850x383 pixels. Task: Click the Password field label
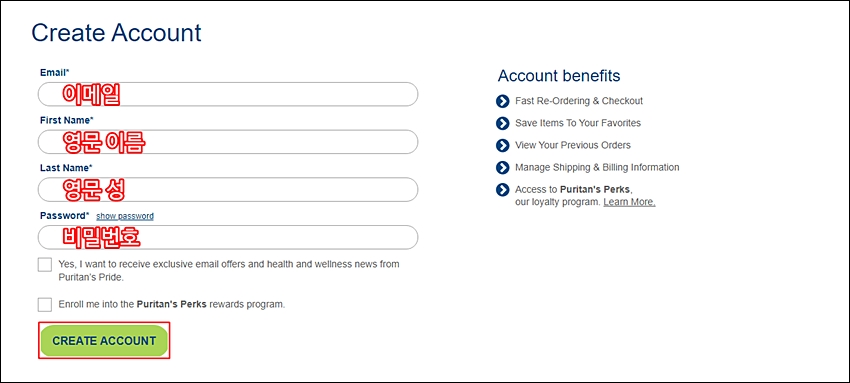coord(65,216)
